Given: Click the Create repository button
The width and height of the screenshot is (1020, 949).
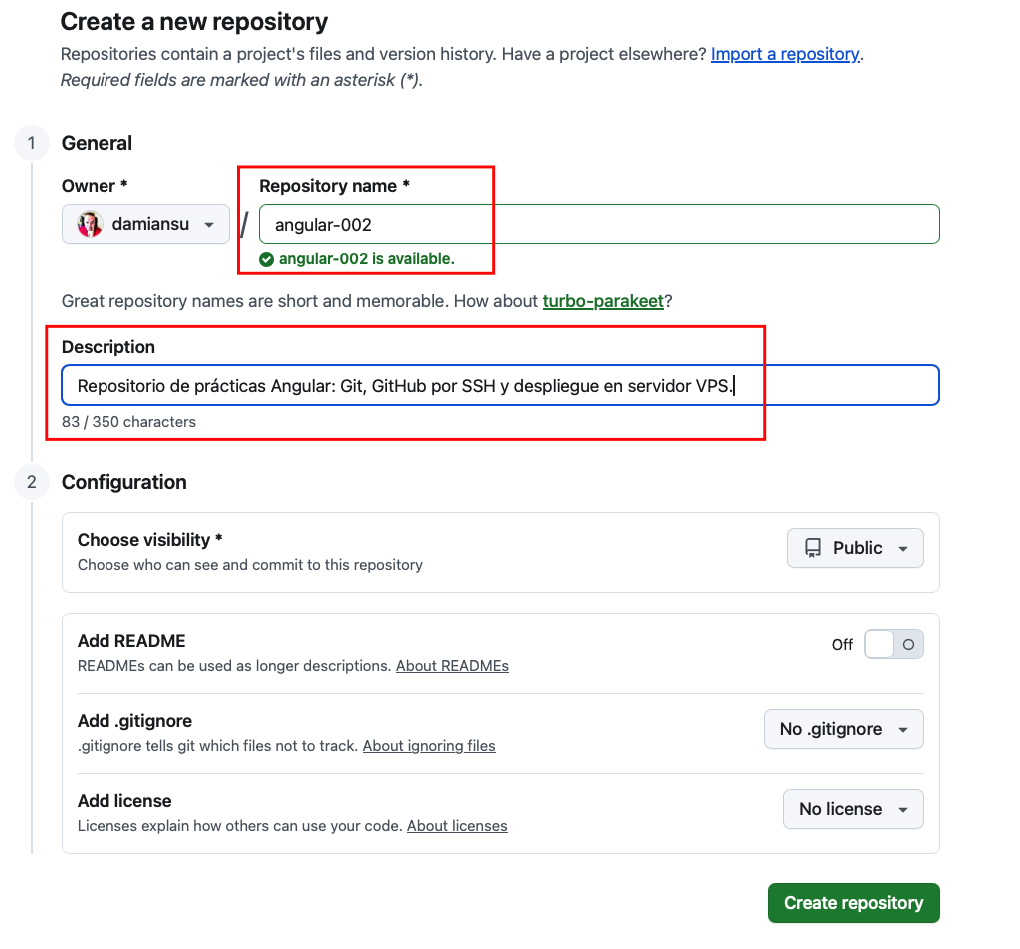Looking at the screenshot, I should [853, 902].
